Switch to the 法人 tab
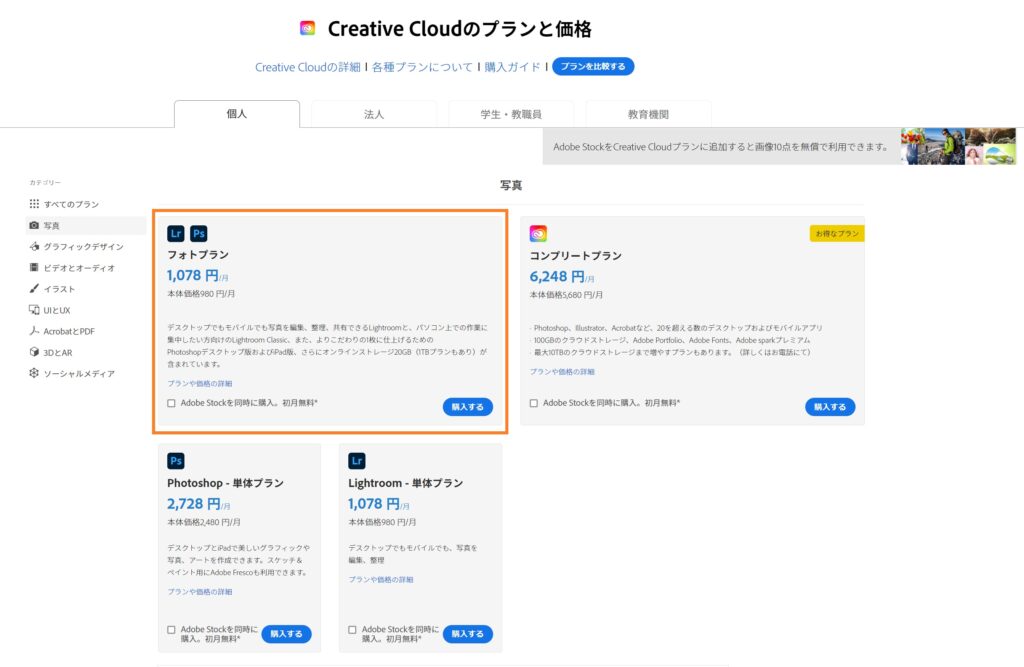This screenshot has width=1024, height=667. point(374,114)
